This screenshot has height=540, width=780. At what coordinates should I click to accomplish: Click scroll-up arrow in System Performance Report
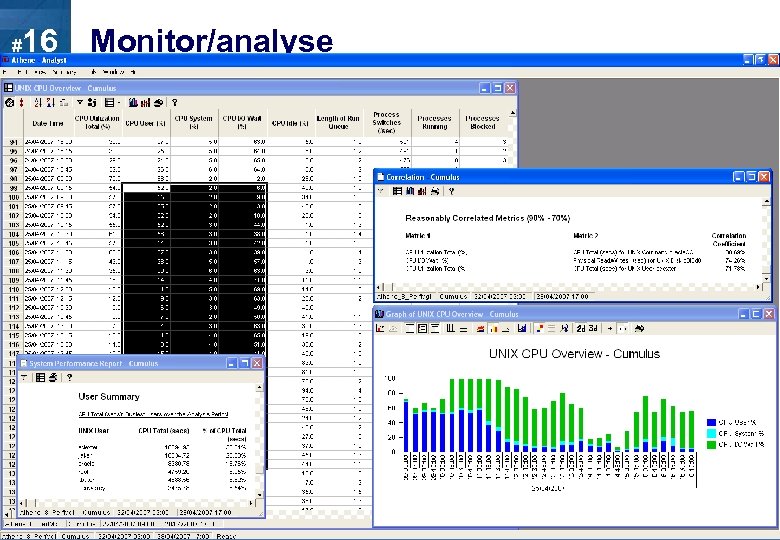pos(259,388)
